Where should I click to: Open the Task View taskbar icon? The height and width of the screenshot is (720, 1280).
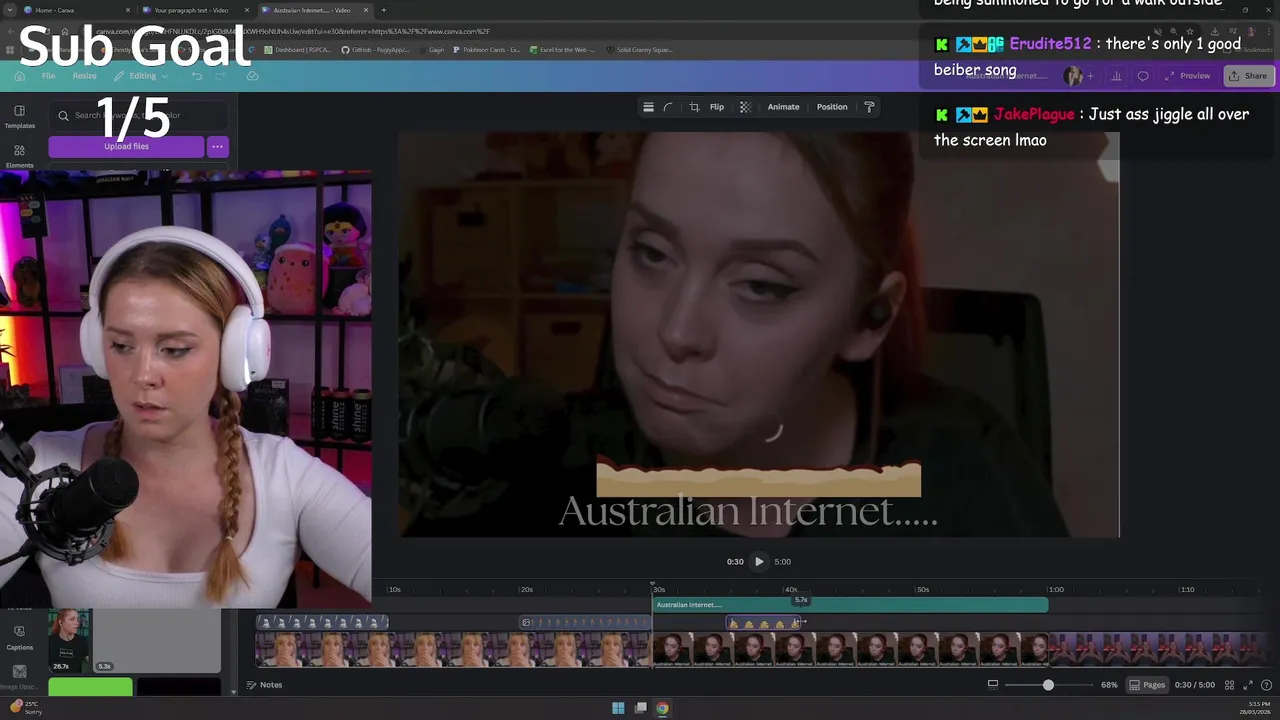640,708
